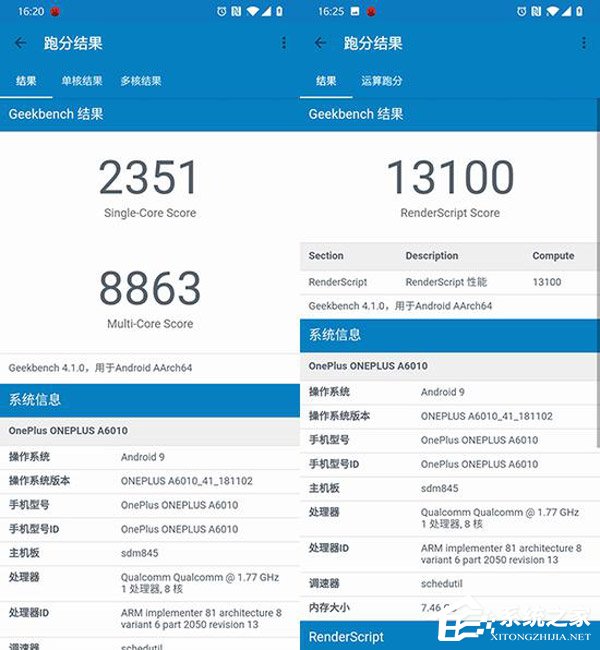Viewport: 600px width, 650px height.
Task: Select the 结果 tab in left screen
Action: coord(26,81)
